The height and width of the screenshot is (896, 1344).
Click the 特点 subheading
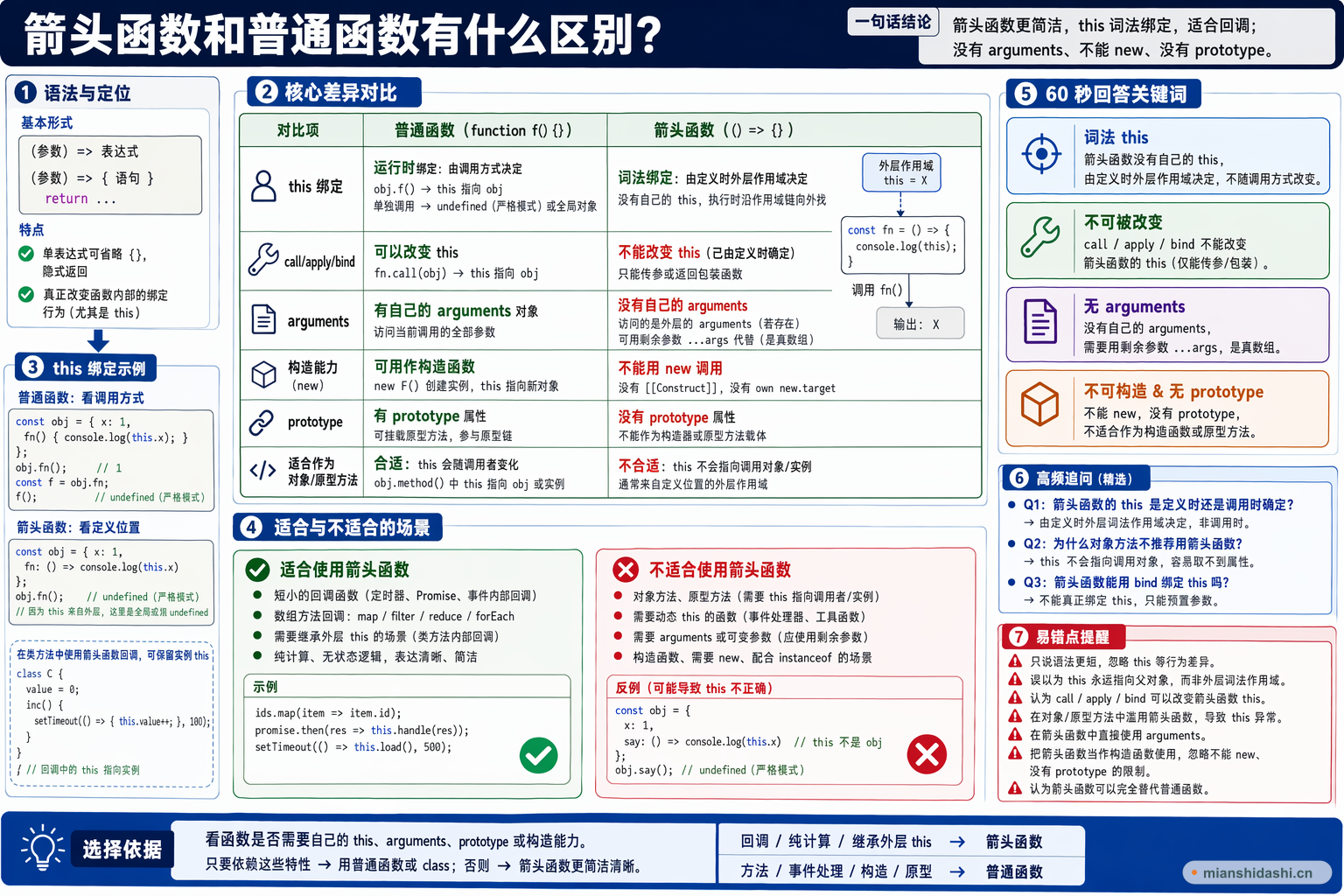[31, 229]
